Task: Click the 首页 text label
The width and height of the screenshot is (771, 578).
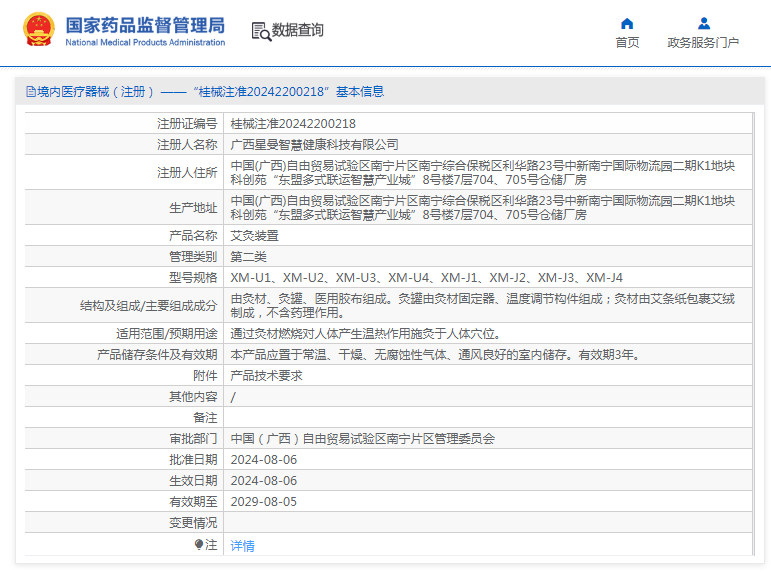Action: 627,43
